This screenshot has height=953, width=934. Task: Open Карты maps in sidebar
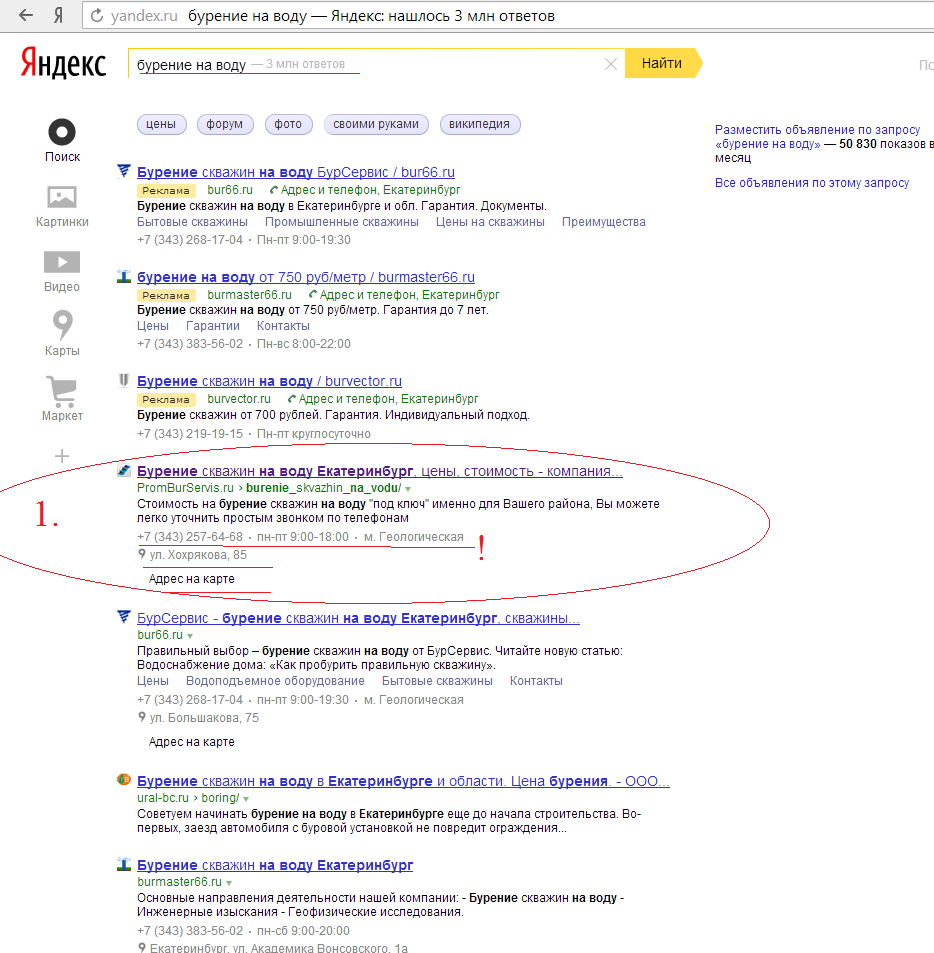click(62, 333)
